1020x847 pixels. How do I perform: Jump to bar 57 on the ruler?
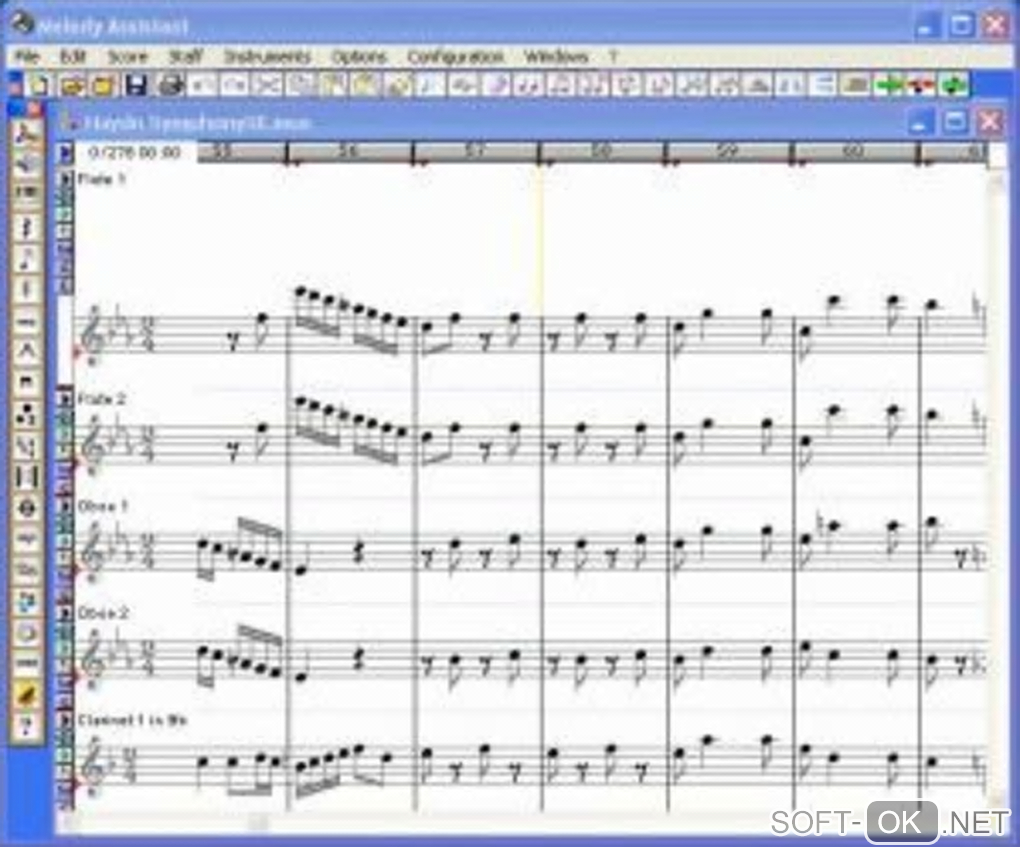pyautogui.click(x=476, y=152)
